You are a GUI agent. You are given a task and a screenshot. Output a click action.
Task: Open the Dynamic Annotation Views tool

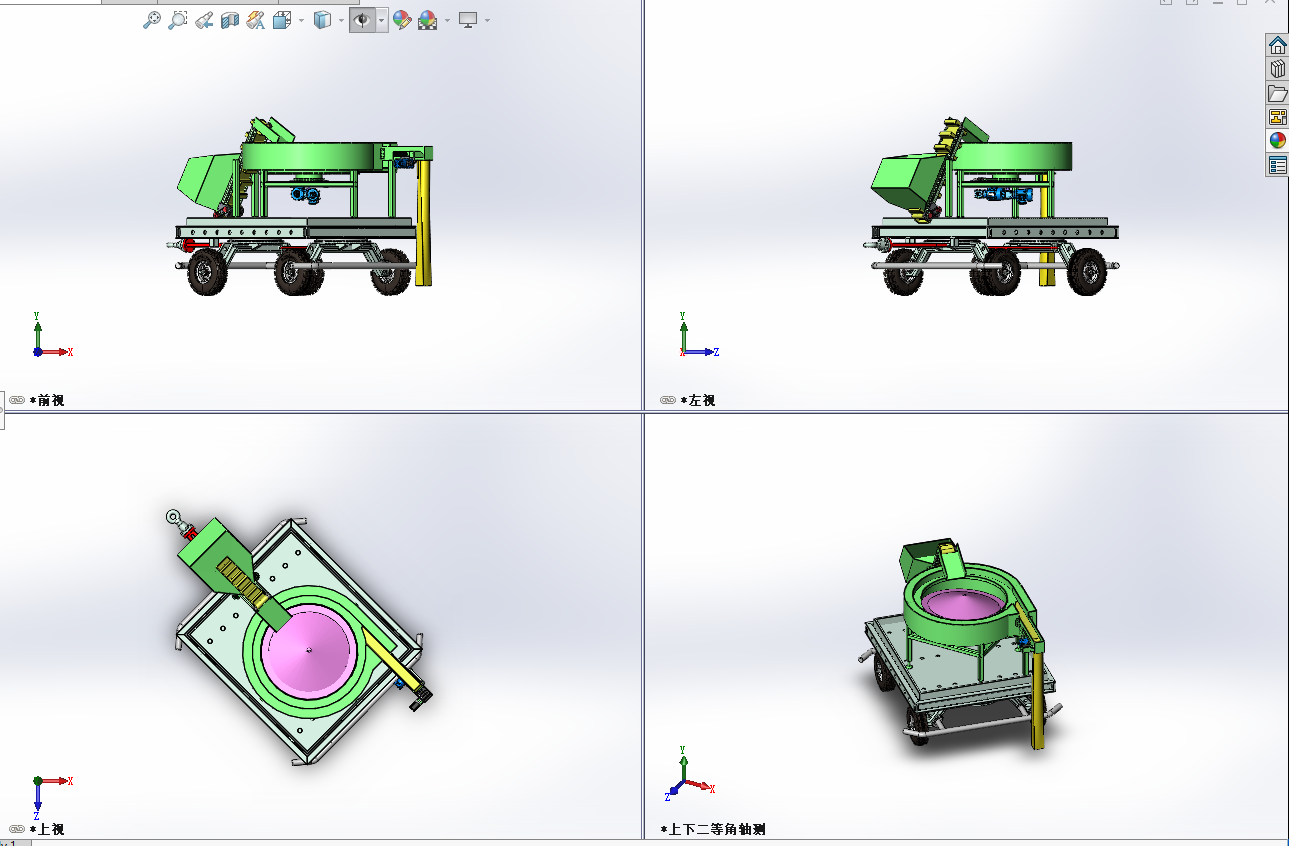pyautogui.click(x=256, y=20)
